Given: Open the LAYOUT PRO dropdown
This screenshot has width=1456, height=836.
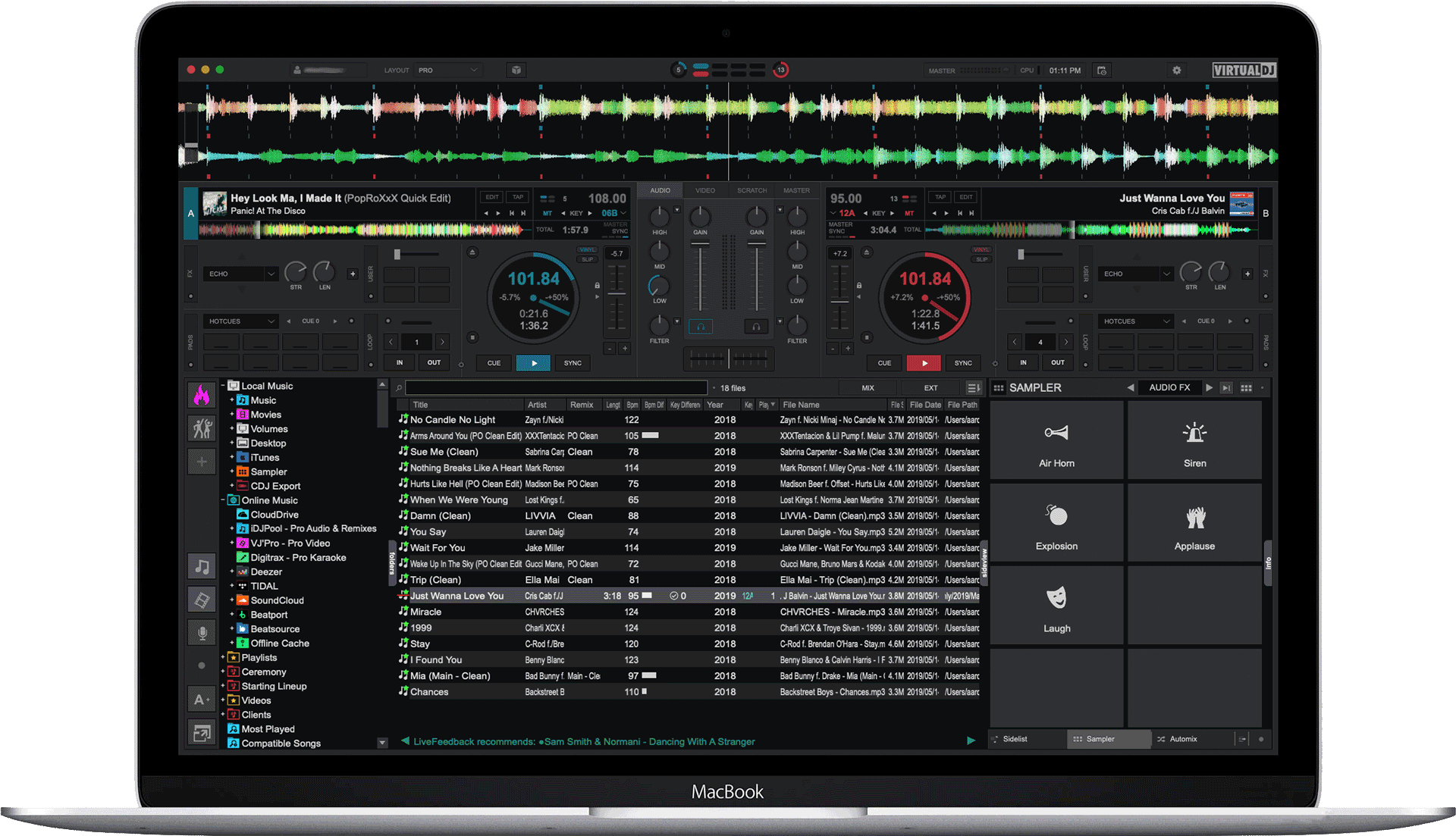Looking at the screenshot, I should pos(448,70).
